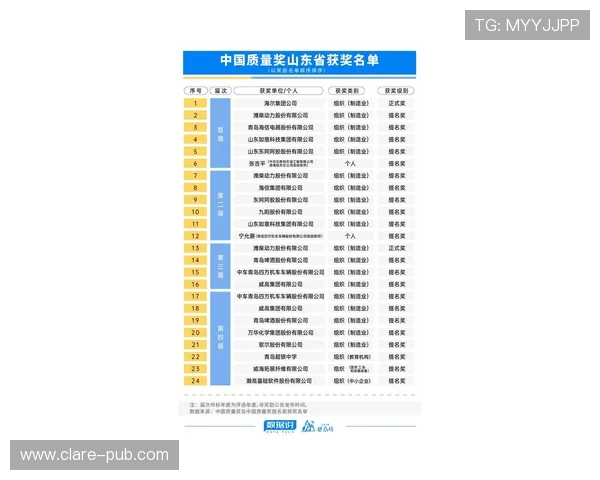Select the person 宁允展 in row 12
Viewport: 600px width, 480px height.
(247, 236)
